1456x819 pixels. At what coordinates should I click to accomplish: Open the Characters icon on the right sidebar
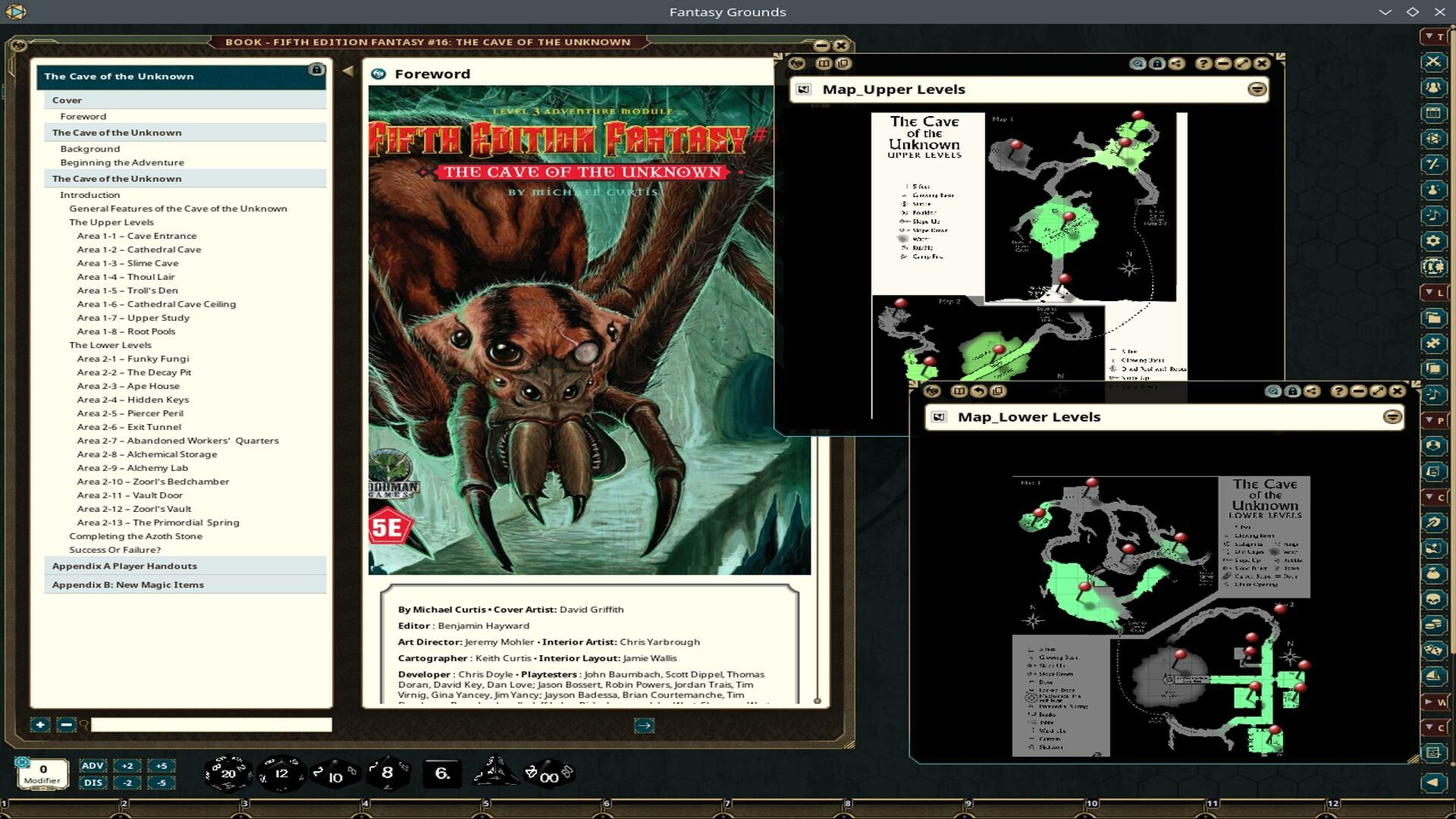(1434, 87)
